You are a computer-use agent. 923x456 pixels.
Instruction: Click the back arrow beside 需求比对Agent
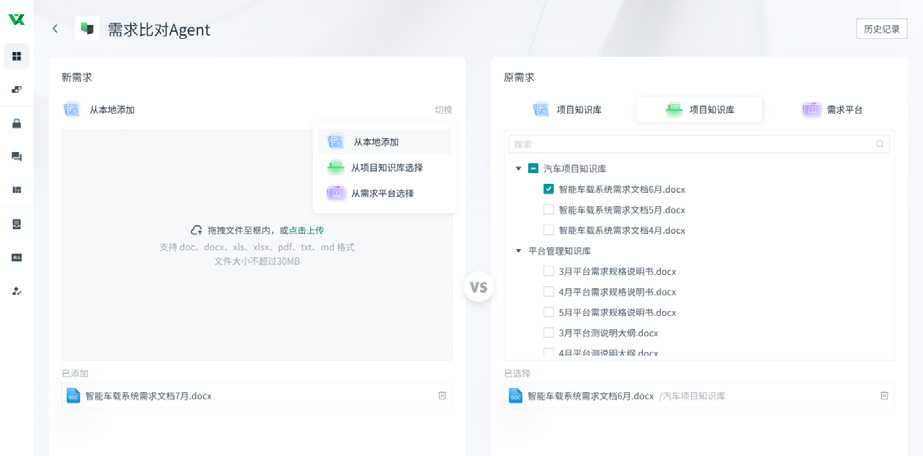55,29
